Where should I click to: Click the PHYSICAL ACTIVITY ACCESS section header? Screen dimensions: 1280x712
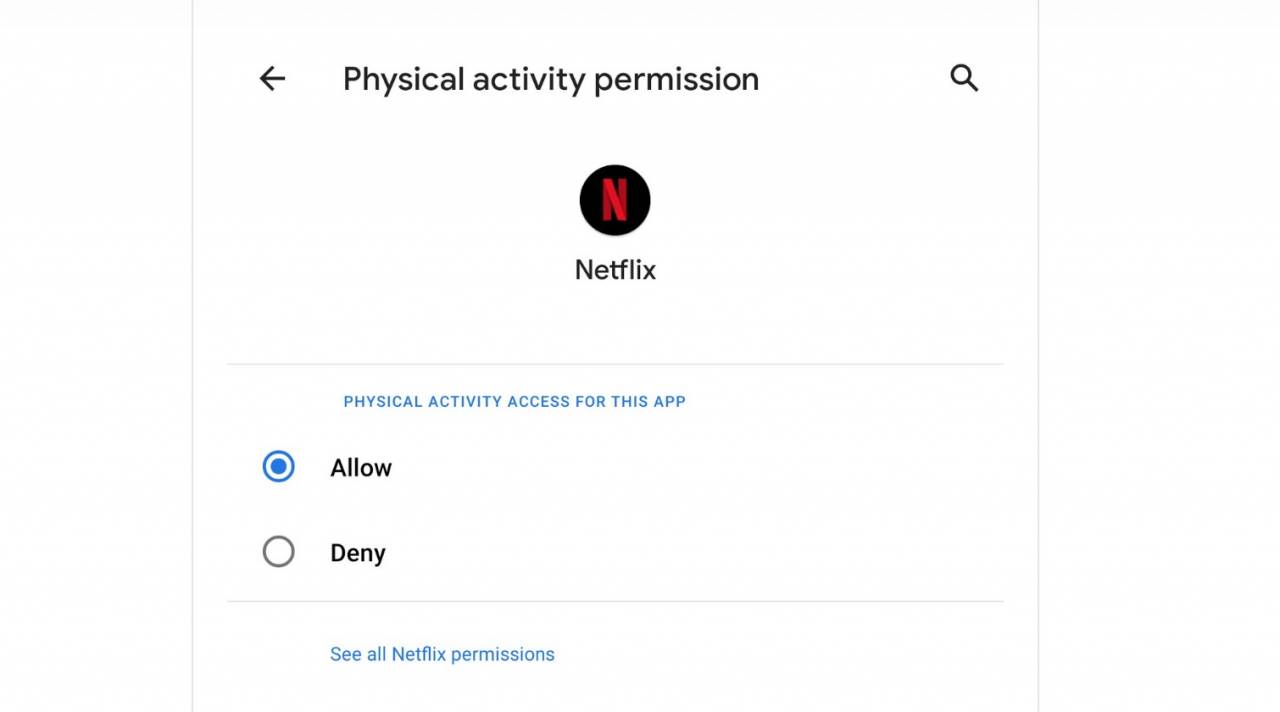[514, 401]
